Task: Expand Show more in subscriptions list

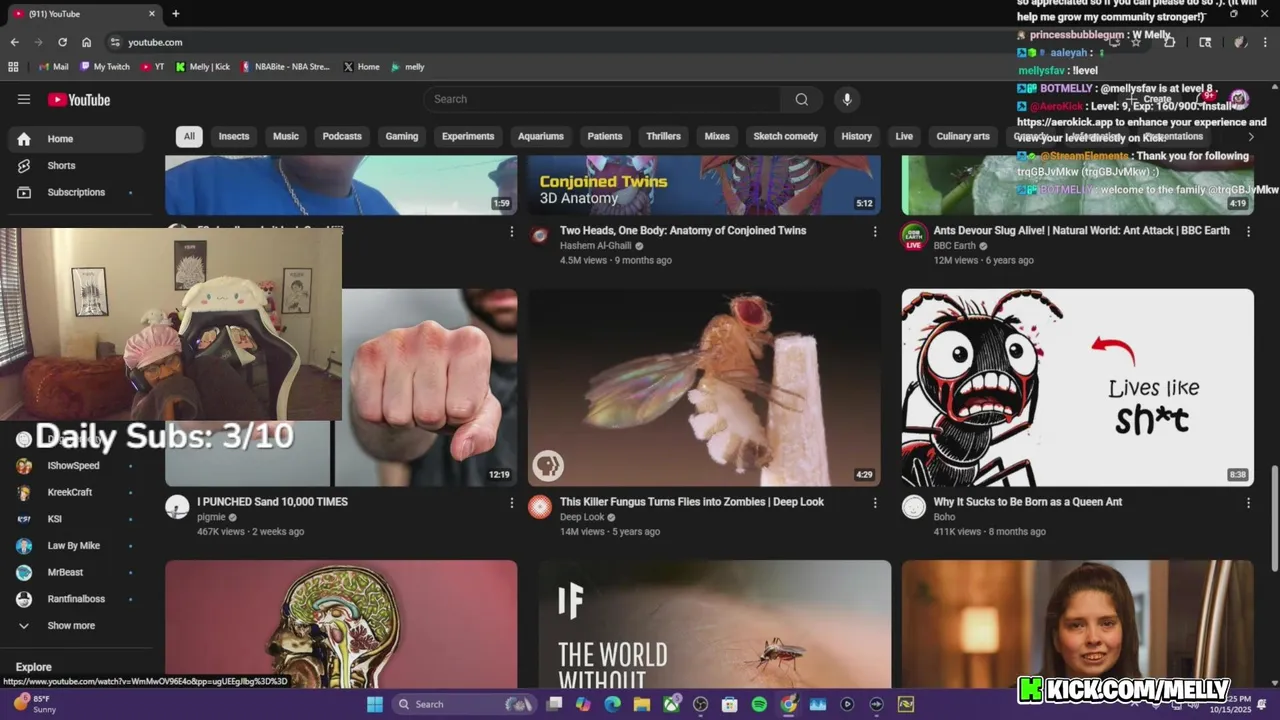Action: (x=71, y=625)
